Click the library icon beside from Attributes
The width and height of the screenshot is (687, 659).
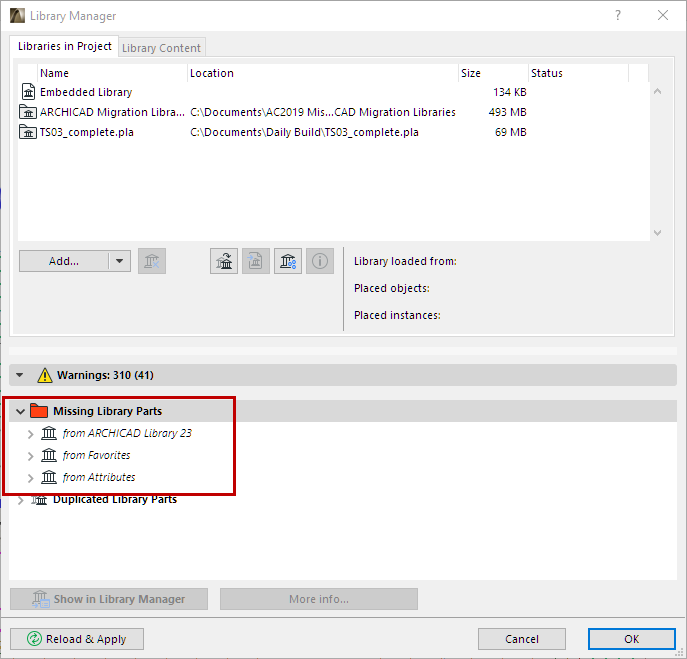coord(49,477)
